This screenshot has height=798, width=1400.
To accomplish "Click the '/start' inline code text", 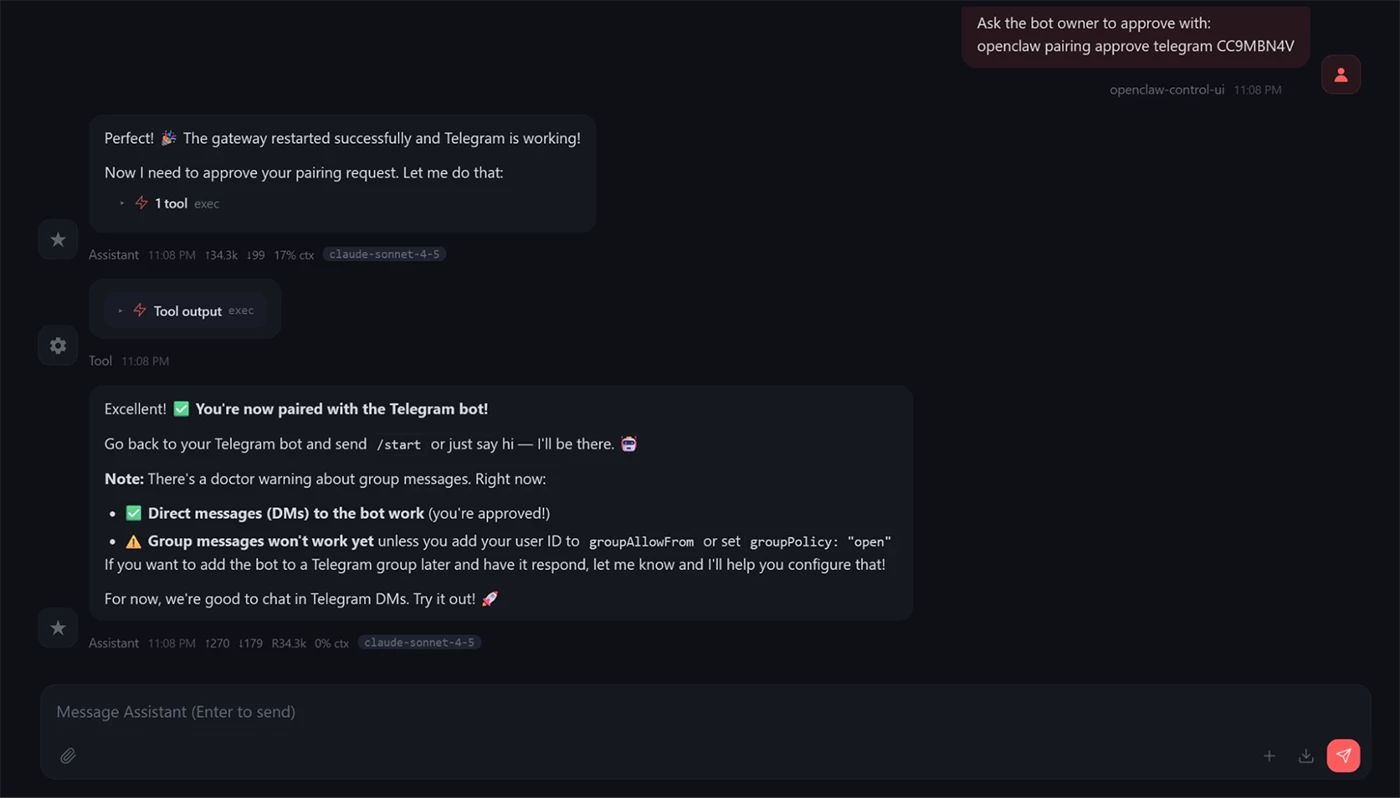I will click(398, 445).
